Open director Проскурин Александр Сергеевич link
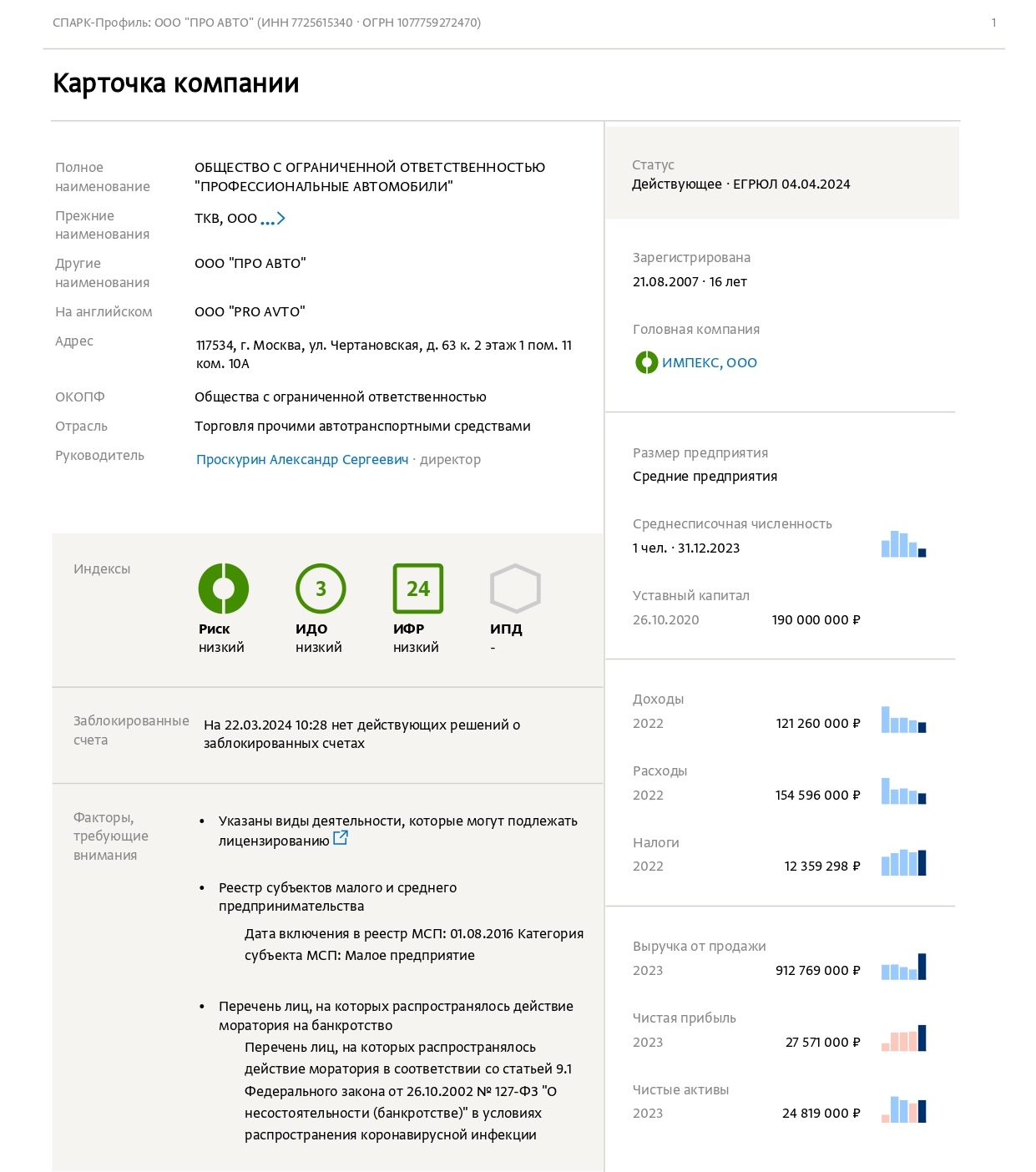This screenshot has height=1172, width=1036. (302, 459)
